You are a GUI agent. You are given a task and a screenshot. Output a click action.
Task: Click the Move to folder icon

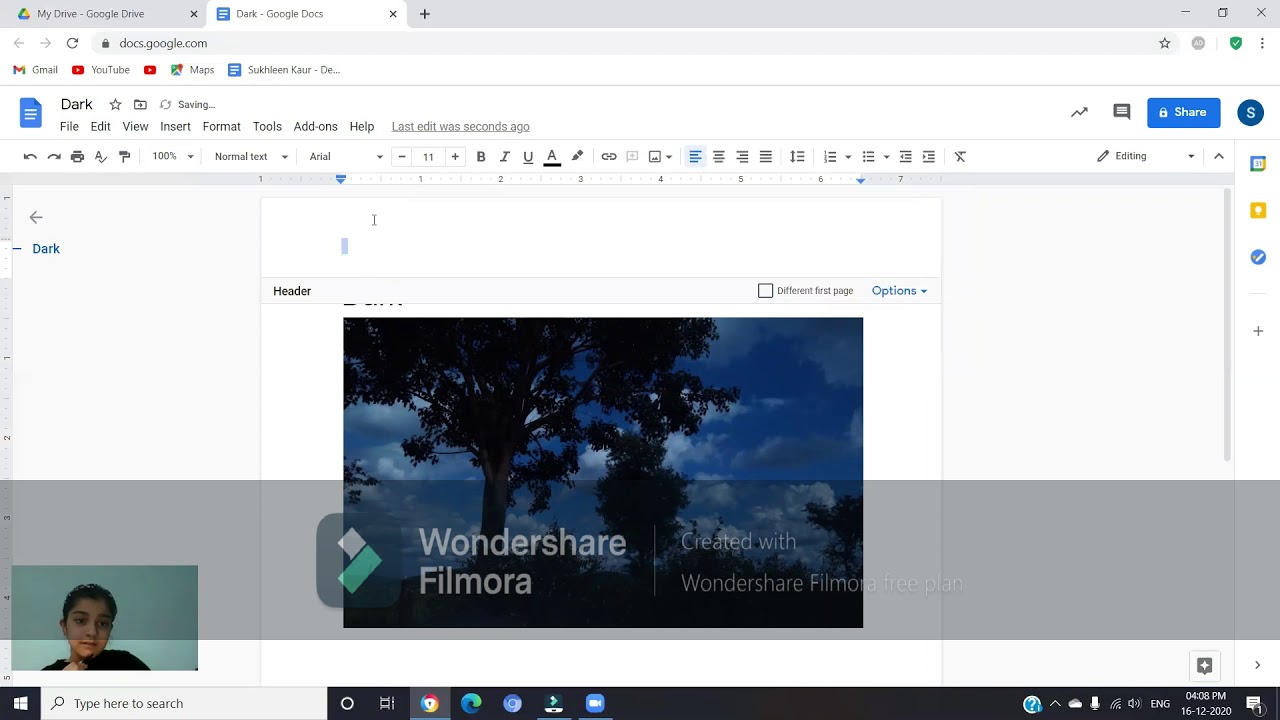[140, 104]
